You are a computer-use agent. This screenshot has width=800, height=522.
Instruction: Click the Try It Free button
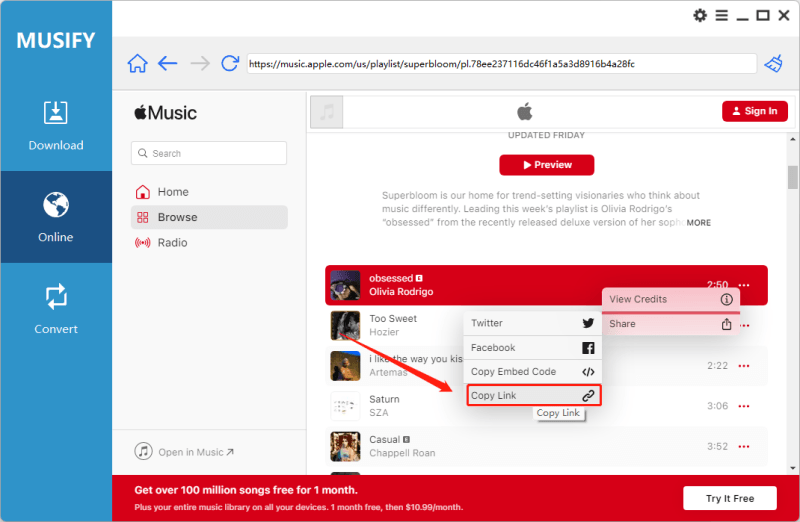coord(730,499)
